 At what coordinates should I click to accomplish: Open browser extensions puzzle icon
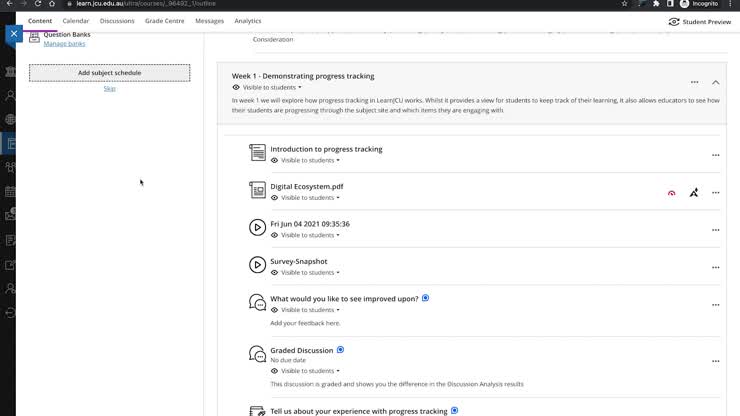(x=656, y=3)
